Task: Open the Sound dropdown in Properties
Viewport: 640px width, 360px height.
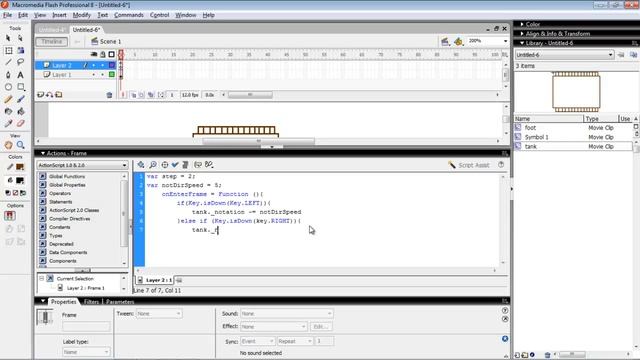Action: (287, 313)
